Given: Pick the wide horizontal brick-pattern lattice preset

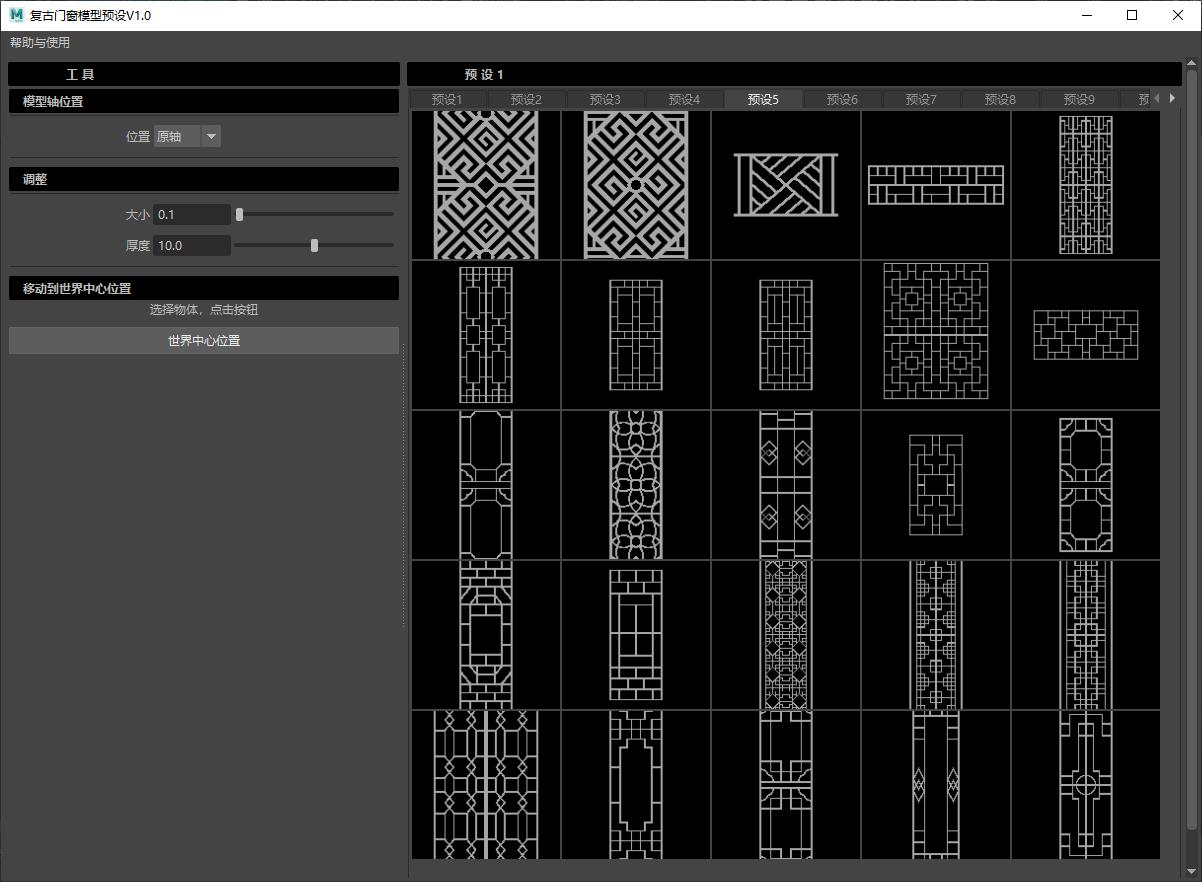Looking at the screenshot, I should 936,185.
